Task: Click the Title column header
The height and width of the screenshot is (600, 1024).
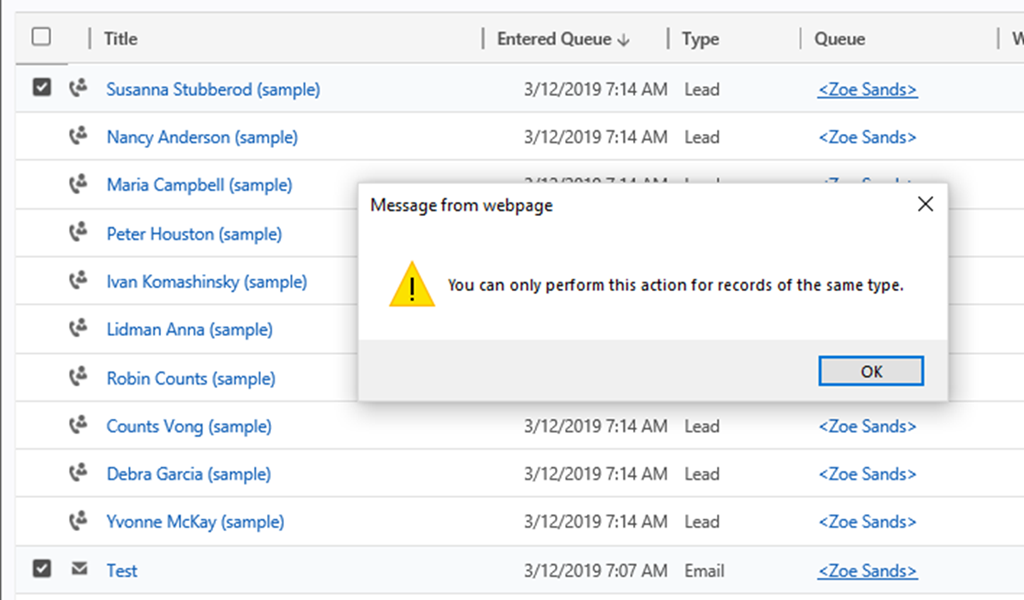Action: pyautogui.click(x=121, y=39)
